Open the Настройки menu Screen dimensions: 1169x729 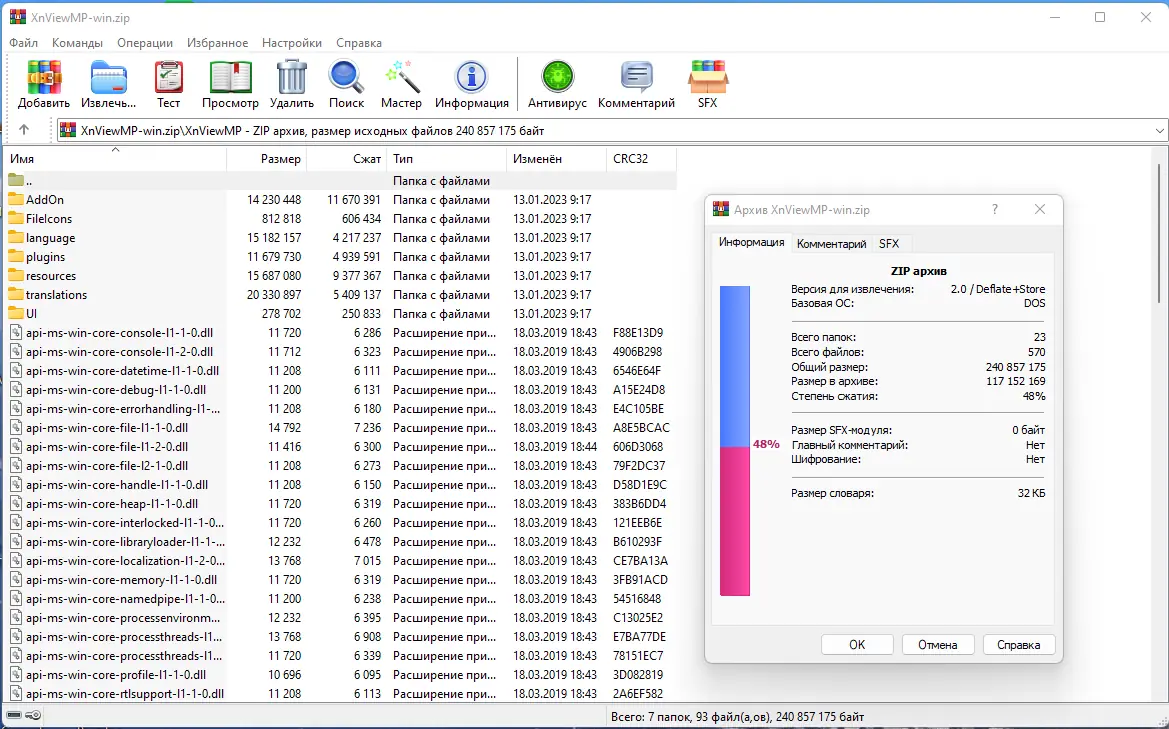[x=292, y=42]
